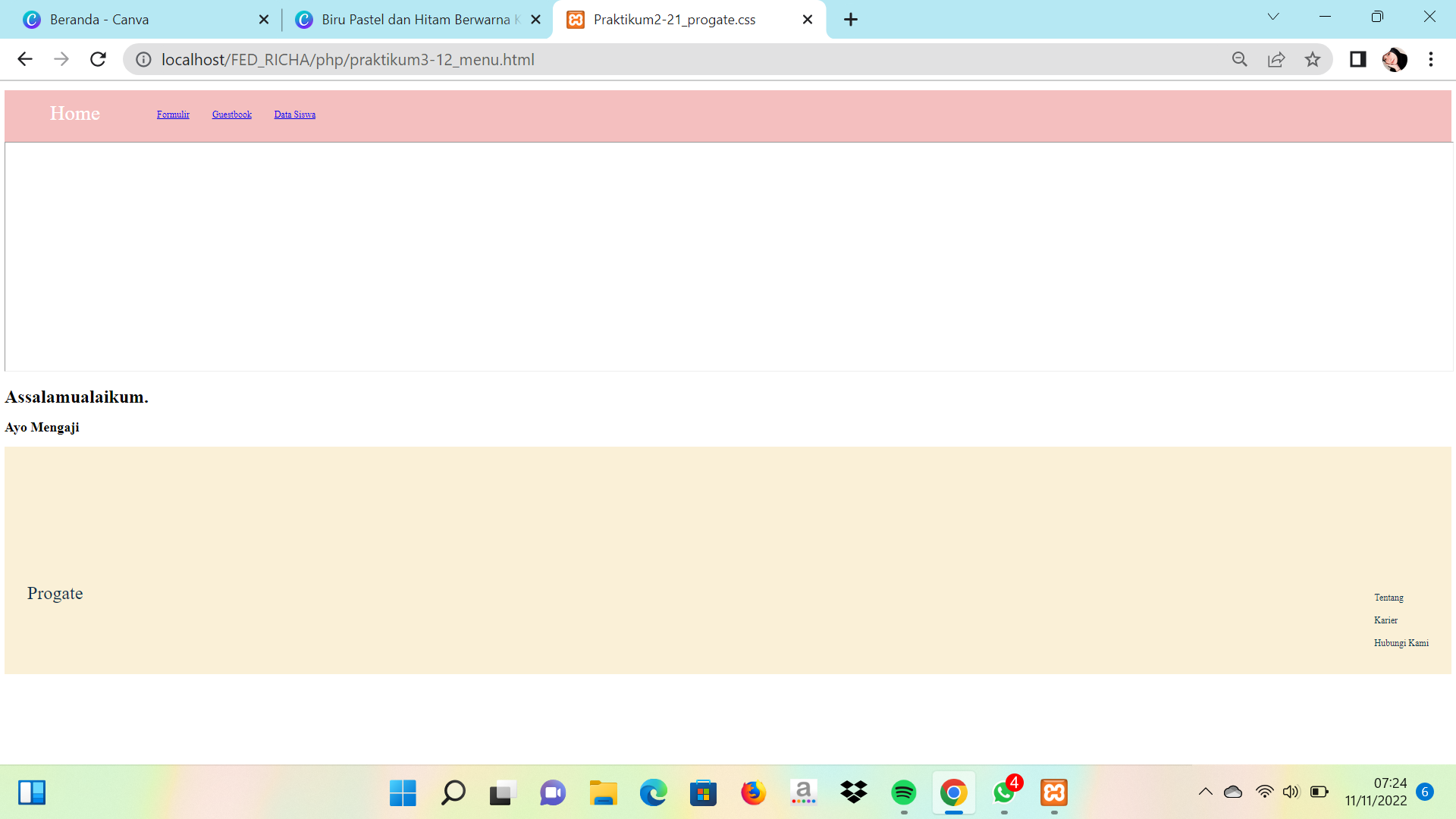Open the zoom magnifier icon in address bar

[x=1240, y=59]
